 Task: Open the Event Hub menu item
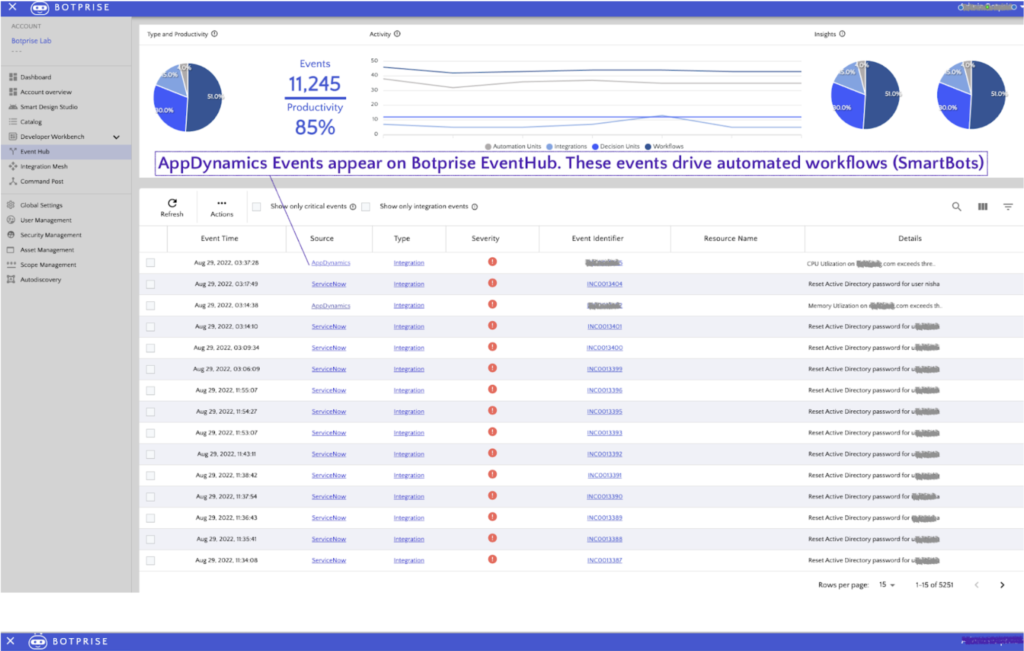(65, 151)
